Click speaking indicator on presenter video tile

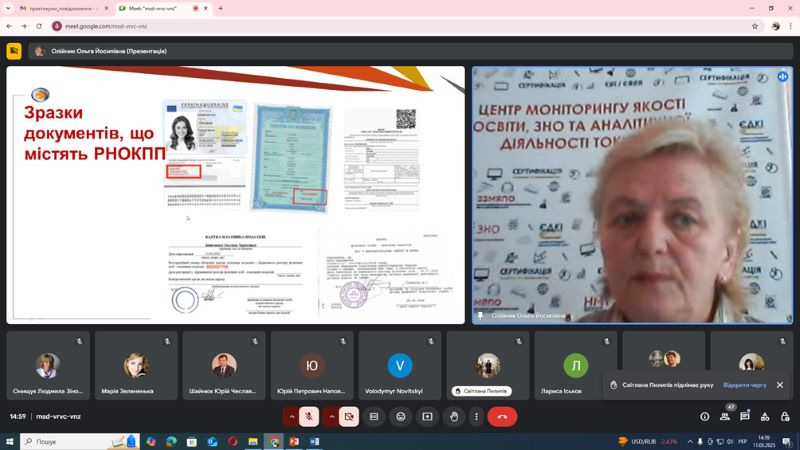click(783, 77)
